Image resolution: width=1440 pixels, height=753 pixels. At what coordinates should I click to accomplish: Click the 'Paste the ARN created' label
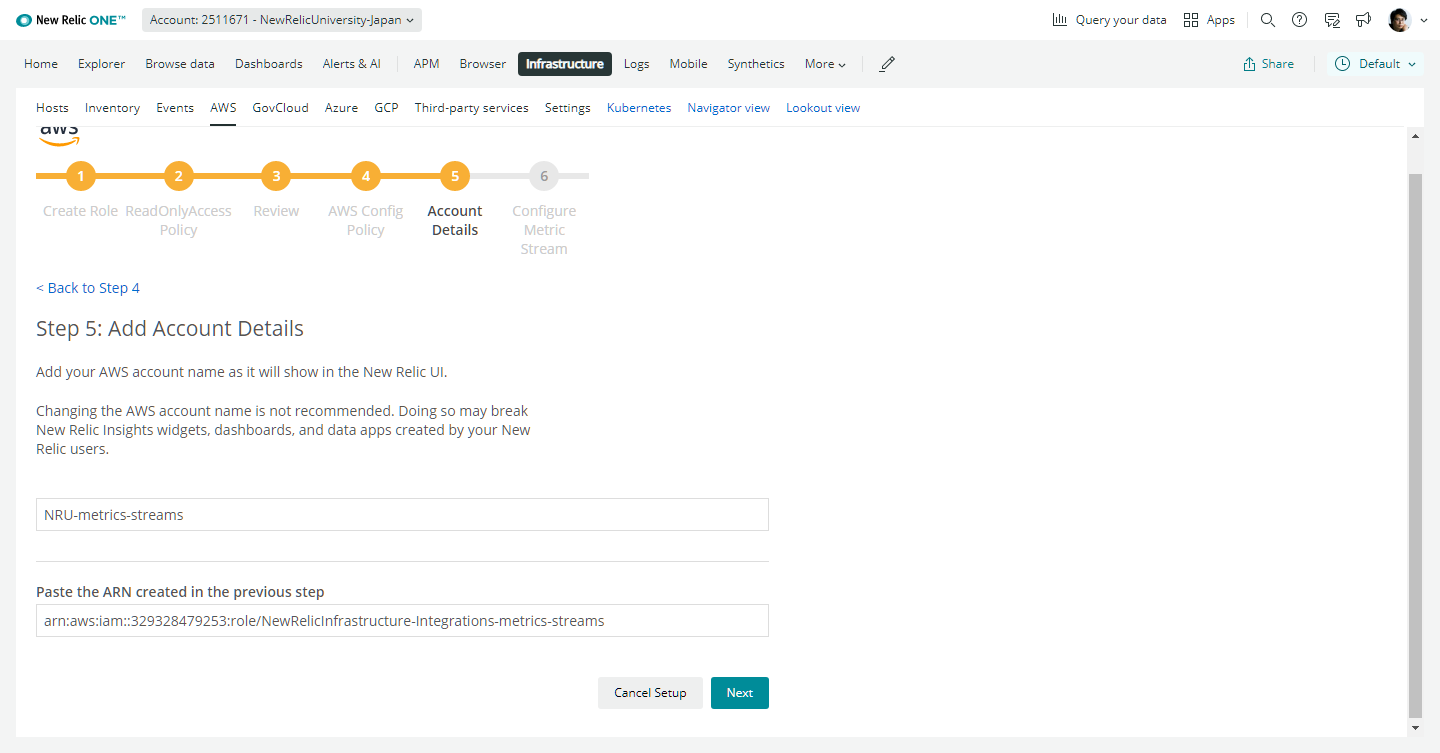click(x=180, y=592)
